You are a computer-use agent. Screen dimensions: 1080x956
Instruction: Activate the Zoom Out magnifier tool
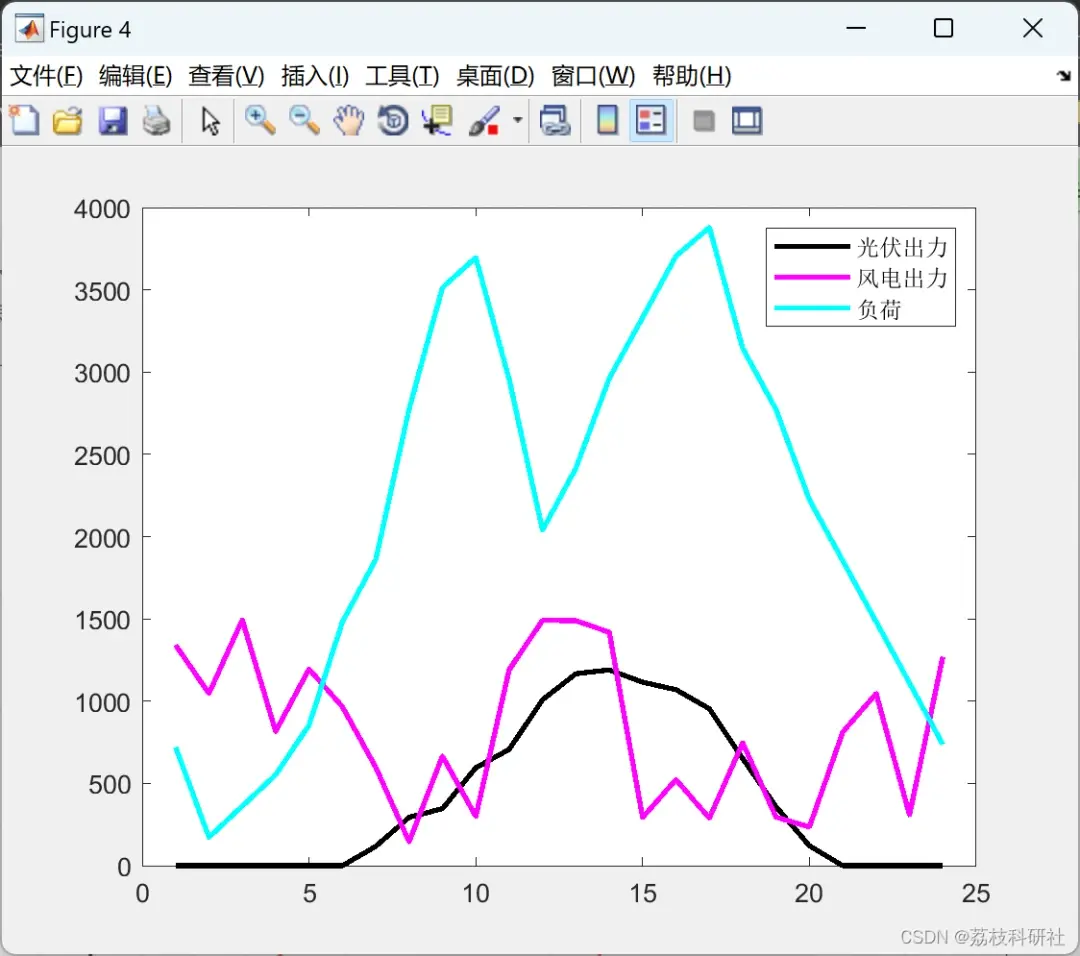[304, 121]
